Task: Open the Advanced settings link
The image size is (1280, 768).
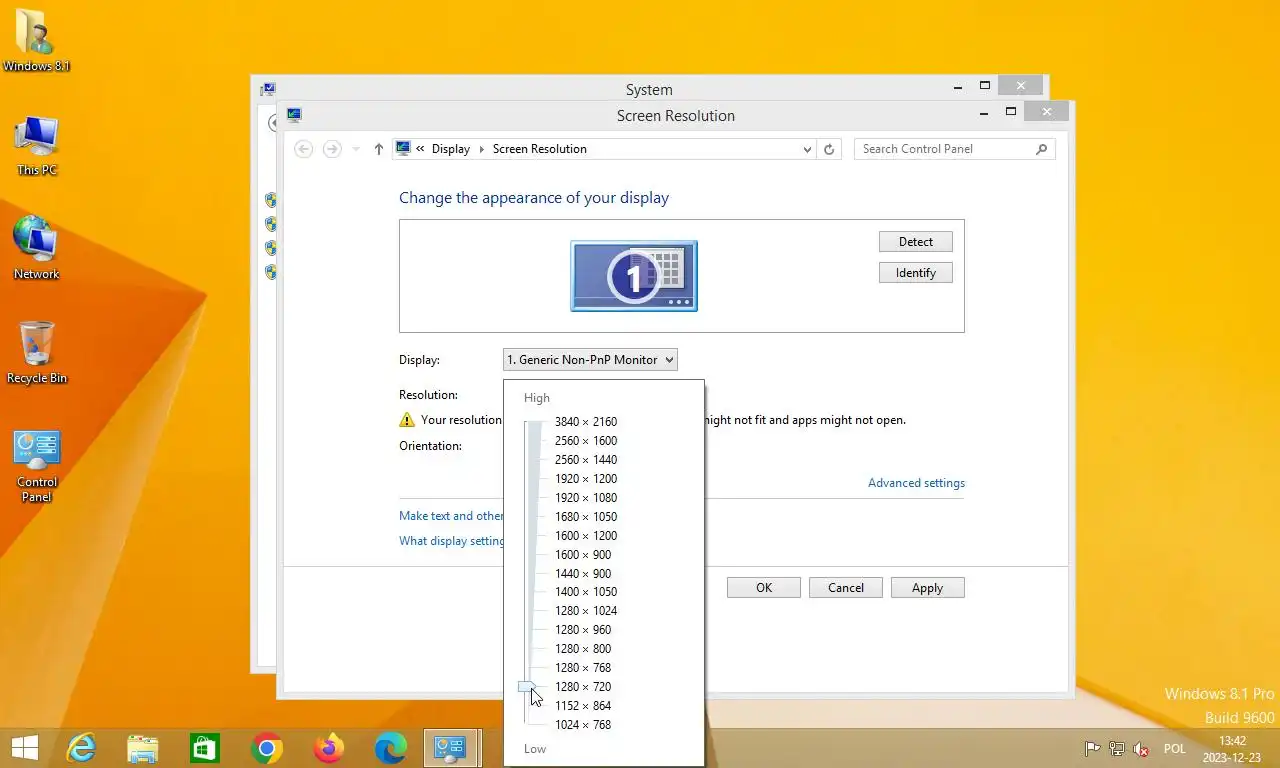Action: pyautogui.click(x=916, y=483)
